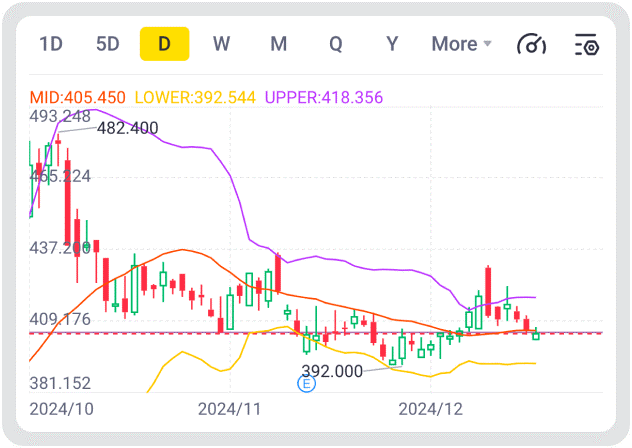632x448 pixels.
Task: Click the dropdown arrow next to More
Action: pos(488,44)
